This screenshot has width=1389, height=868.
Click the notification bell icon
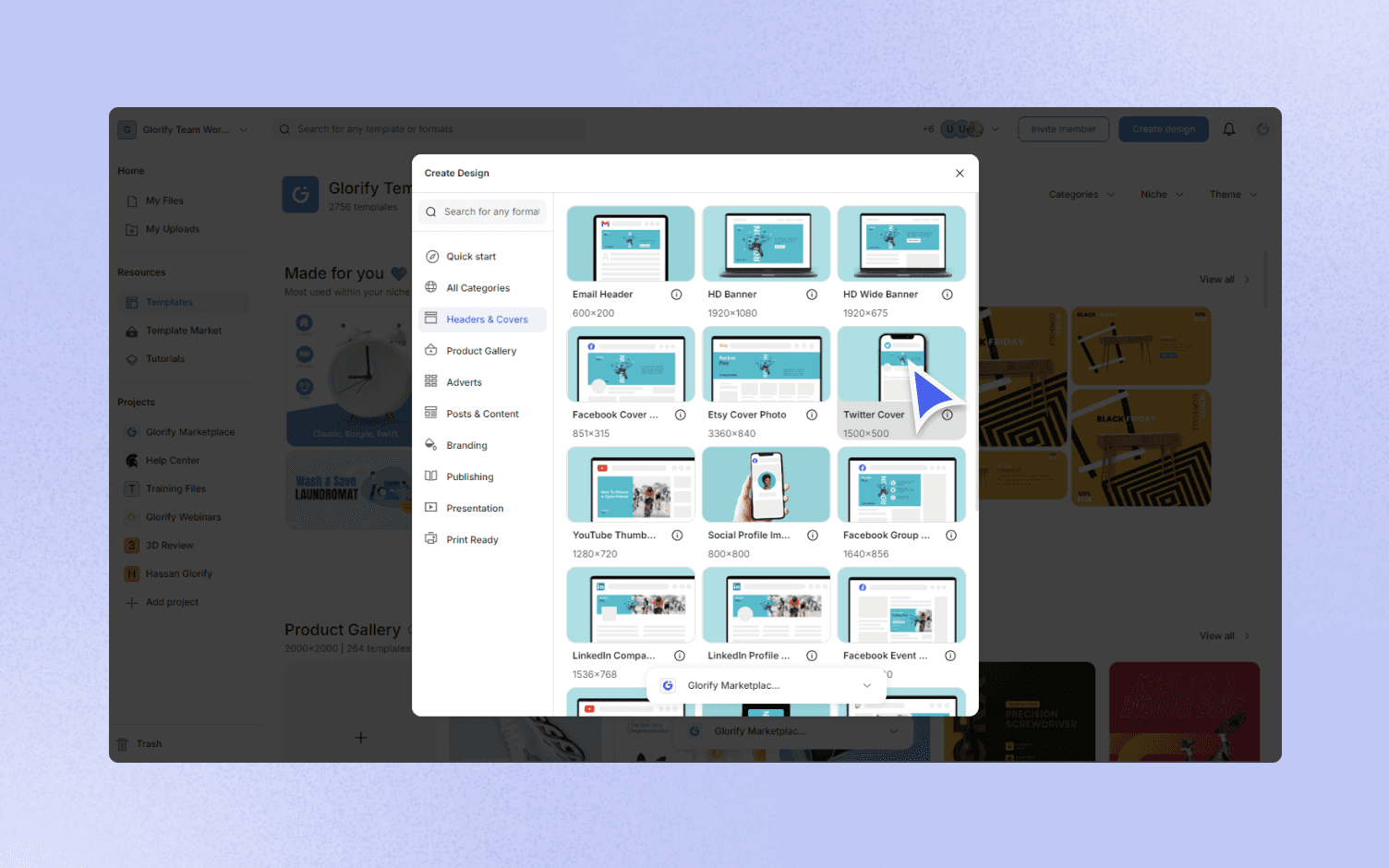point(1229,129)
